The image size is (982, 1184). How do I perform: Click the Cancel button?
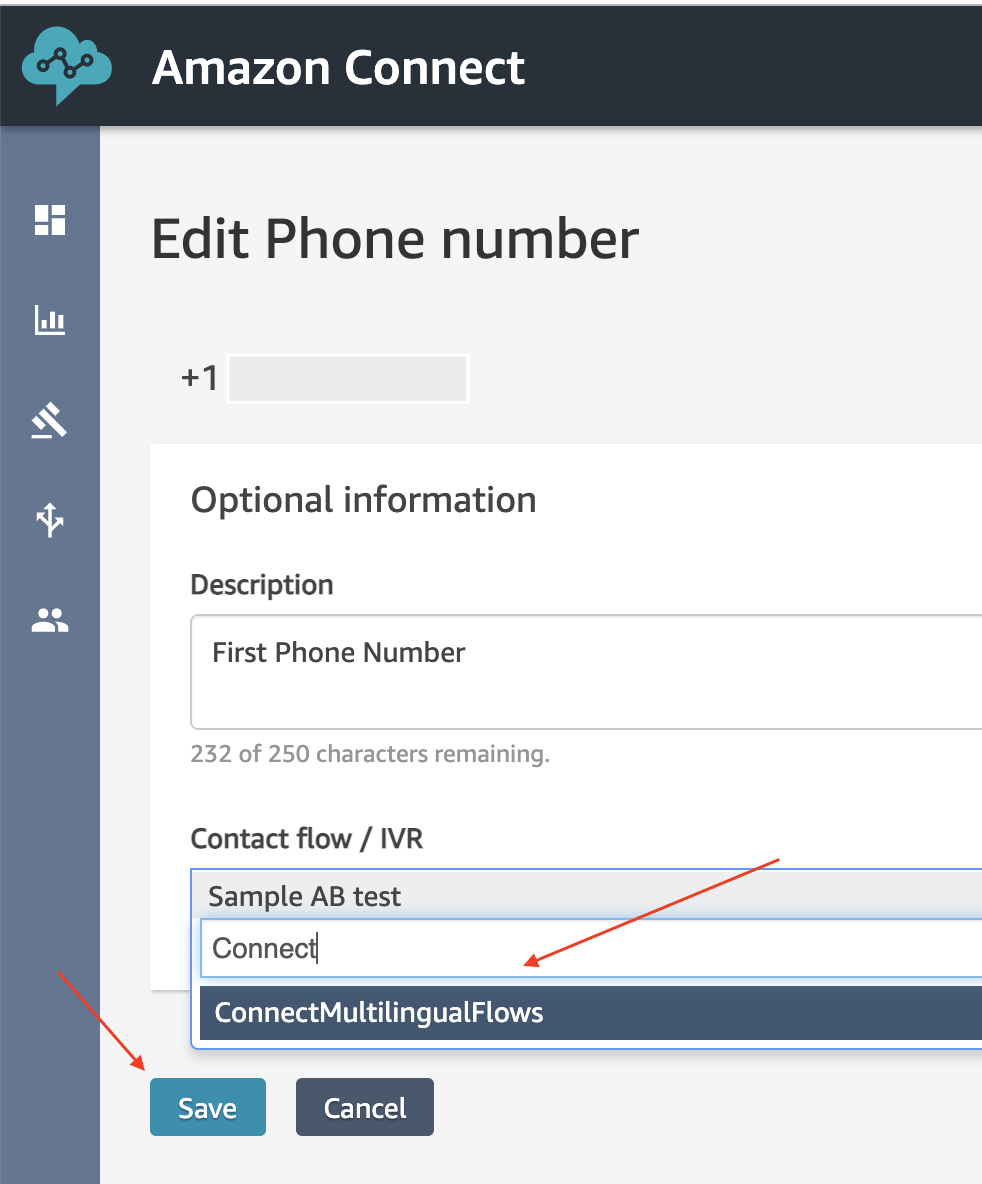365,1107
